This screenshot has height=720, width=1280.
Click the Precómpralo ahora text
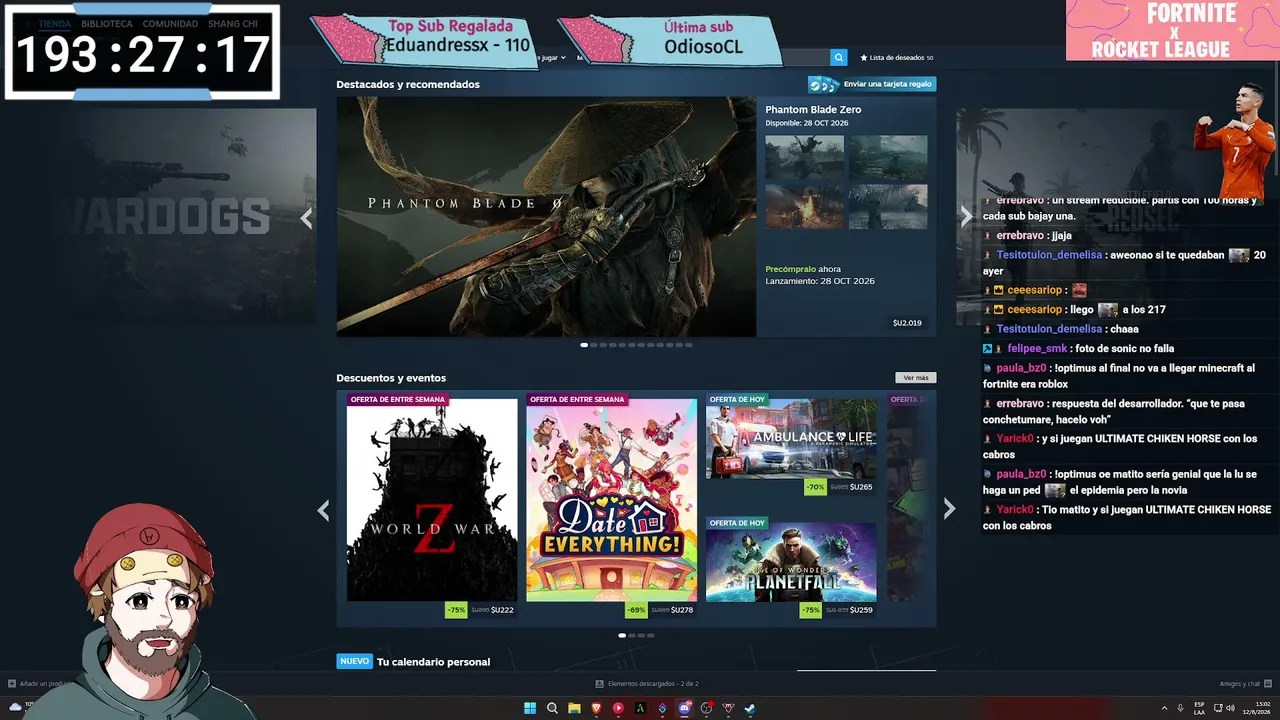click(803, 269)
